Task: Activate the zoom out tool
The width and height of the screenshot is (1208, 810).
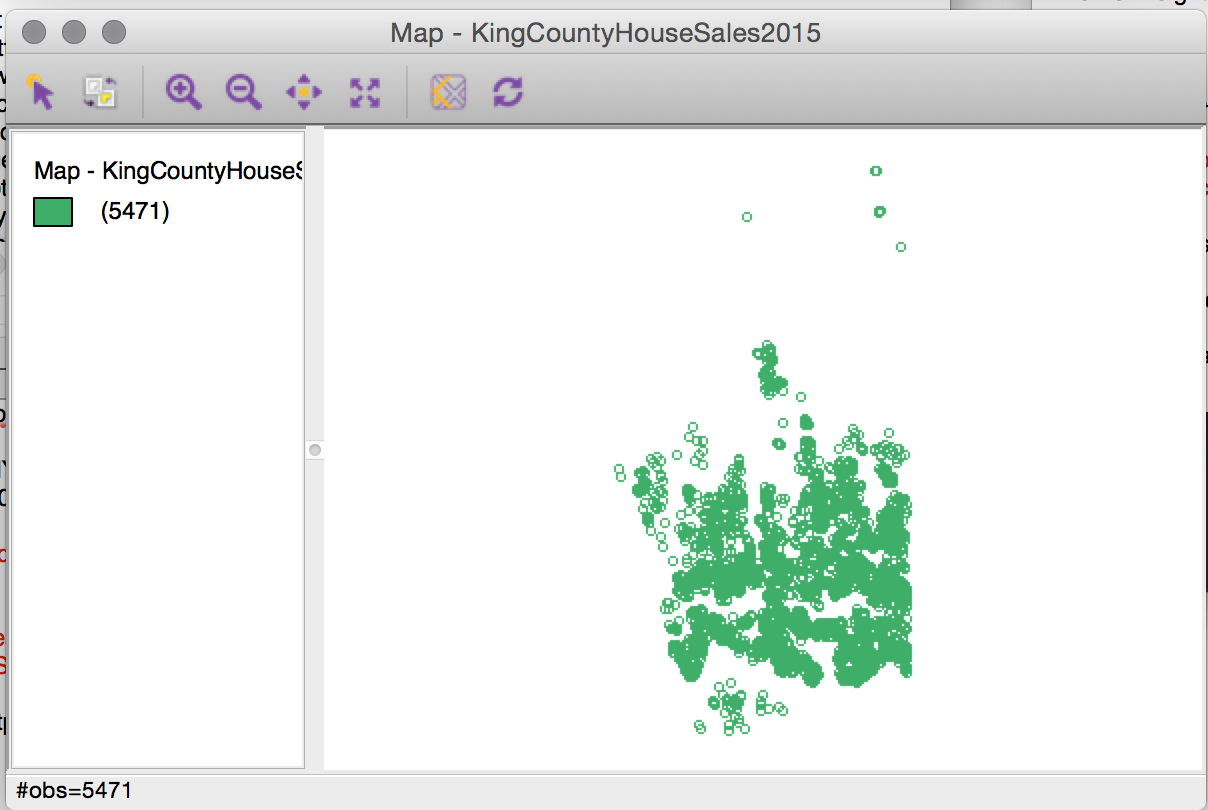Action: coord(243,91)
